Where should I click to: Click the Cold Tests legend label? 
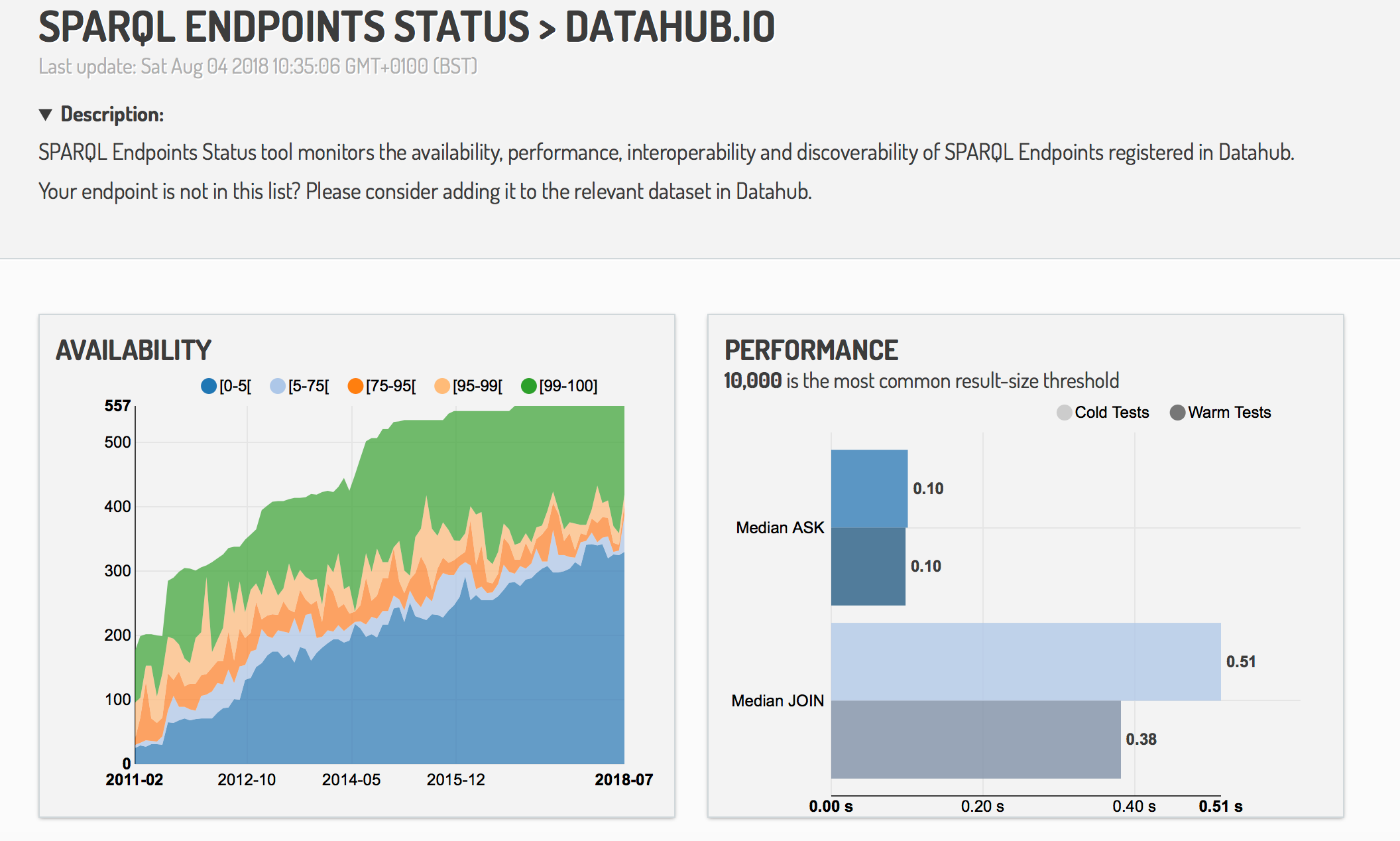pos(1112,413)
